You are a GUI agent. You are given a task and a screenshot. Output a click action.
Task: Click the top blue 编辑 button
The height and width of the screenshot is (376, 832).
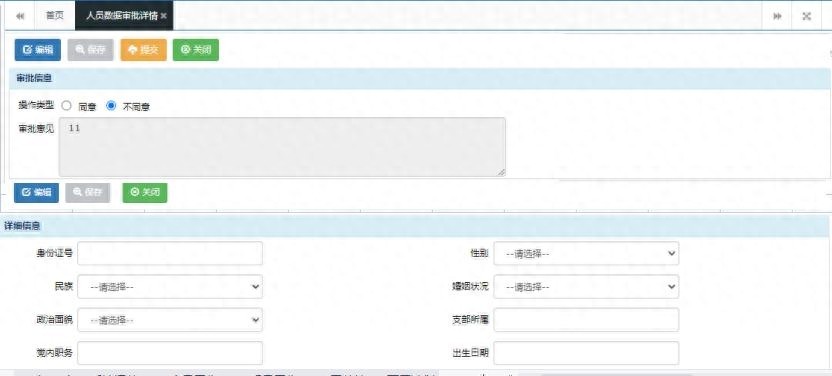pyautogui.click(x=38, y=50)
